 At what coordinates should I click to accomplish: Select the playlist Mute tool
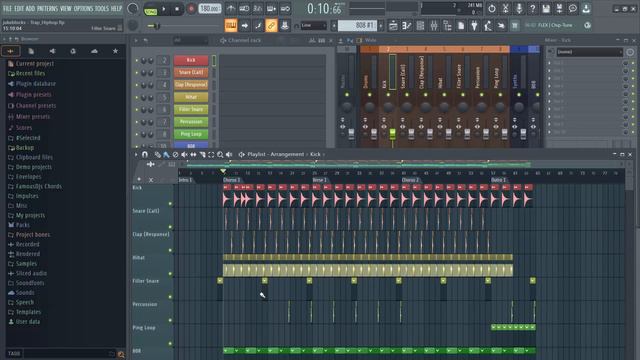pyautogui.click(x=184, y=154)
